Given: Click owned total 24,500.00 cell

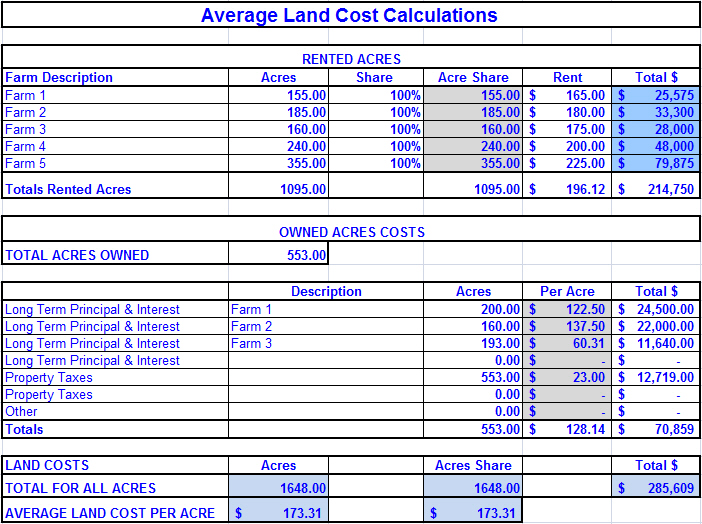Looking at the screenshot, I should (655, 309).
